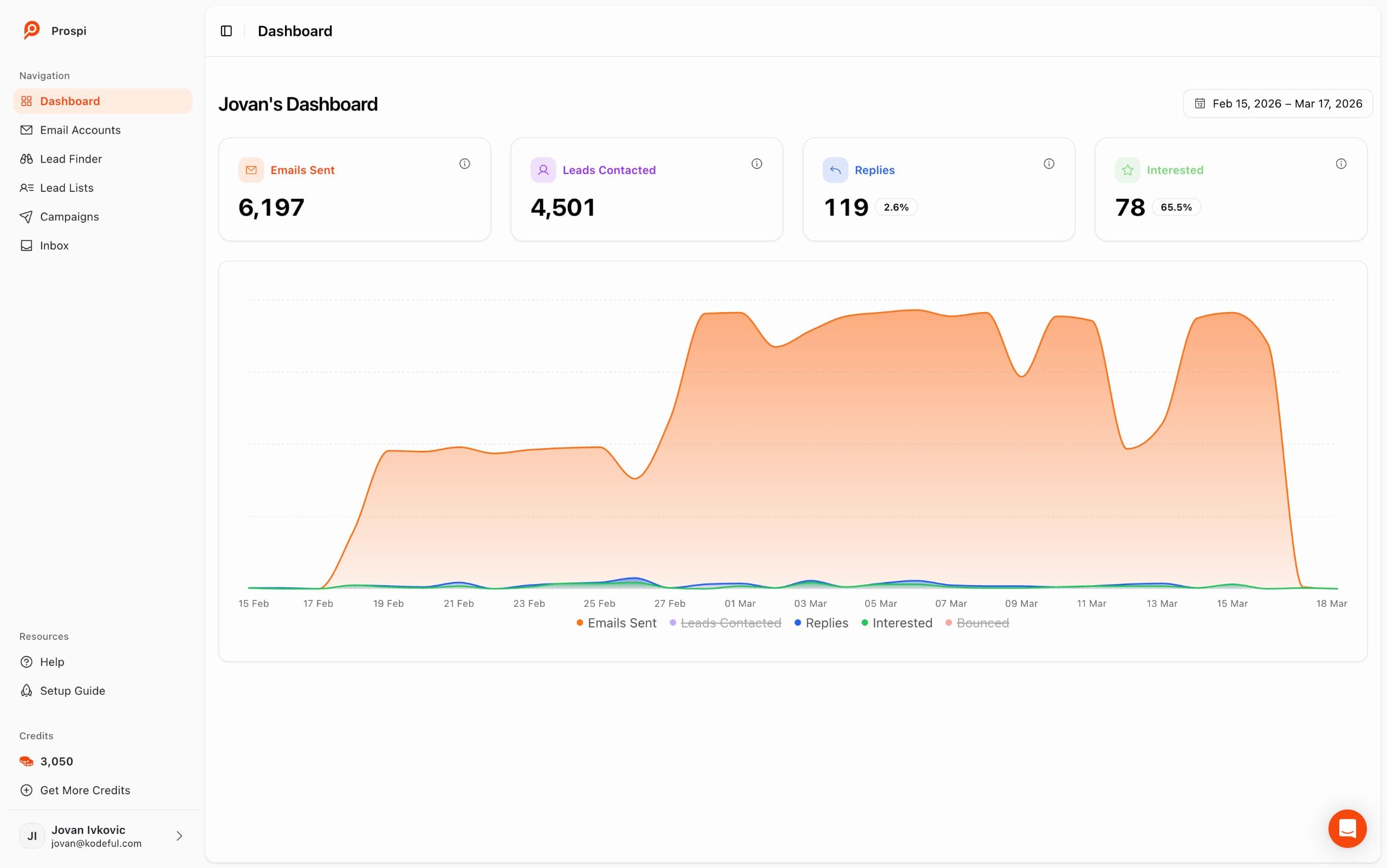The height and width of the screenshot is (868, 1387).
Task: Open the Lead Lists page
Action: 67,187
